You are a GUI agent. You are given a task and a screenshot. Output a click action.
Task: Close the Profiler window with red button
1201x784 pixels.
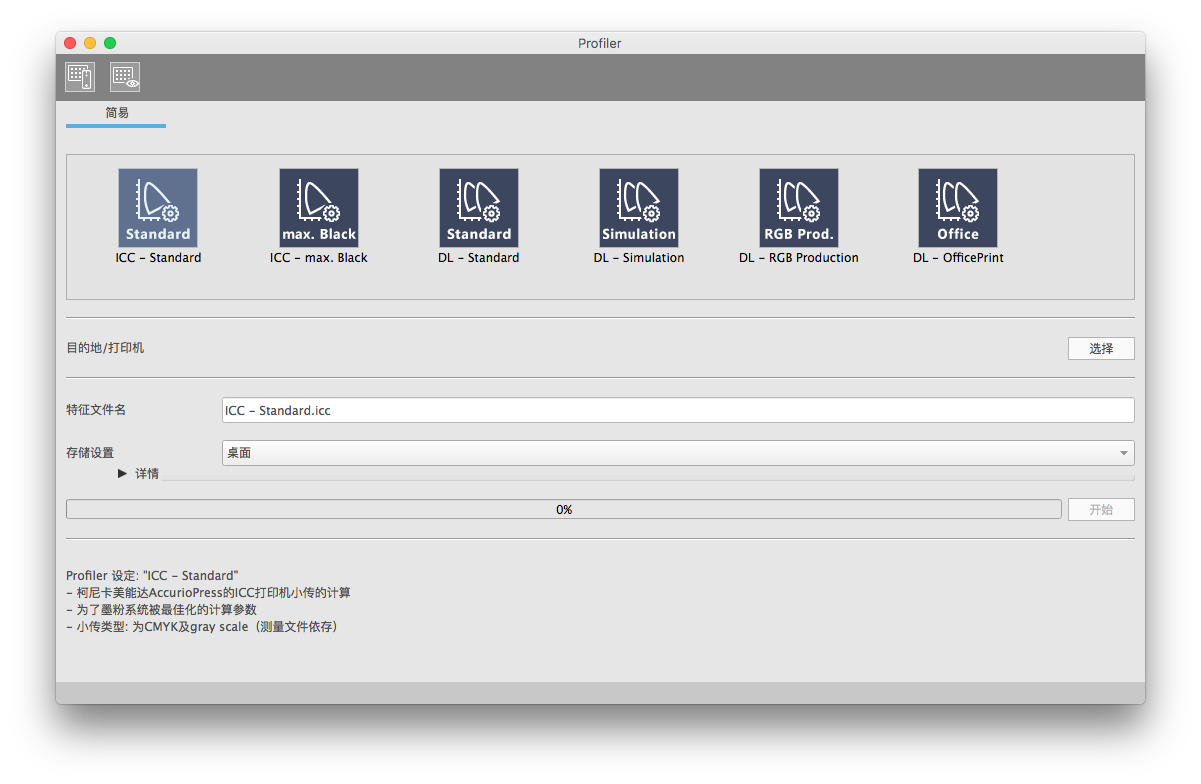click(70, 43)
